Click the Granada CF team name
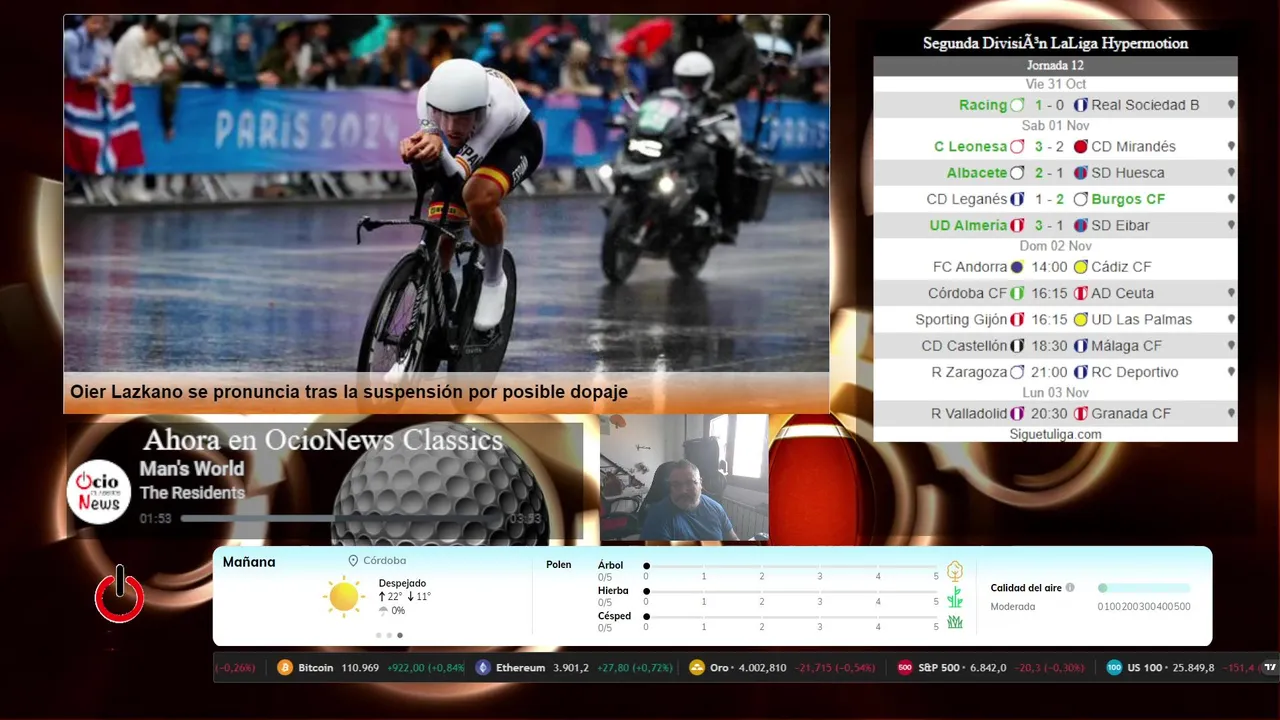The height and width of the screenshot is (720, 1280). tap(1131, 413)
